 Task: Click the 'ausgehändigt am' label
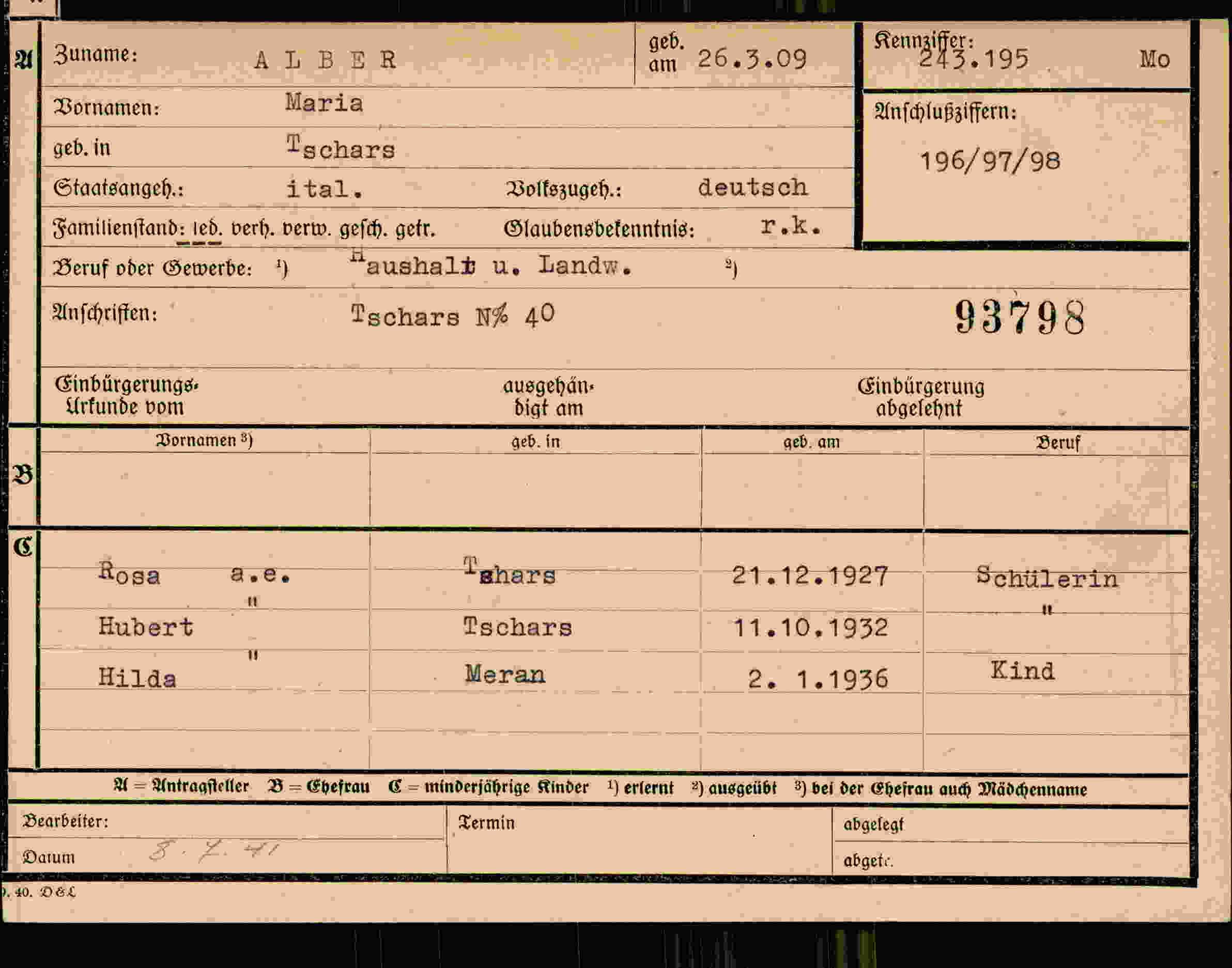pos(548,397)
